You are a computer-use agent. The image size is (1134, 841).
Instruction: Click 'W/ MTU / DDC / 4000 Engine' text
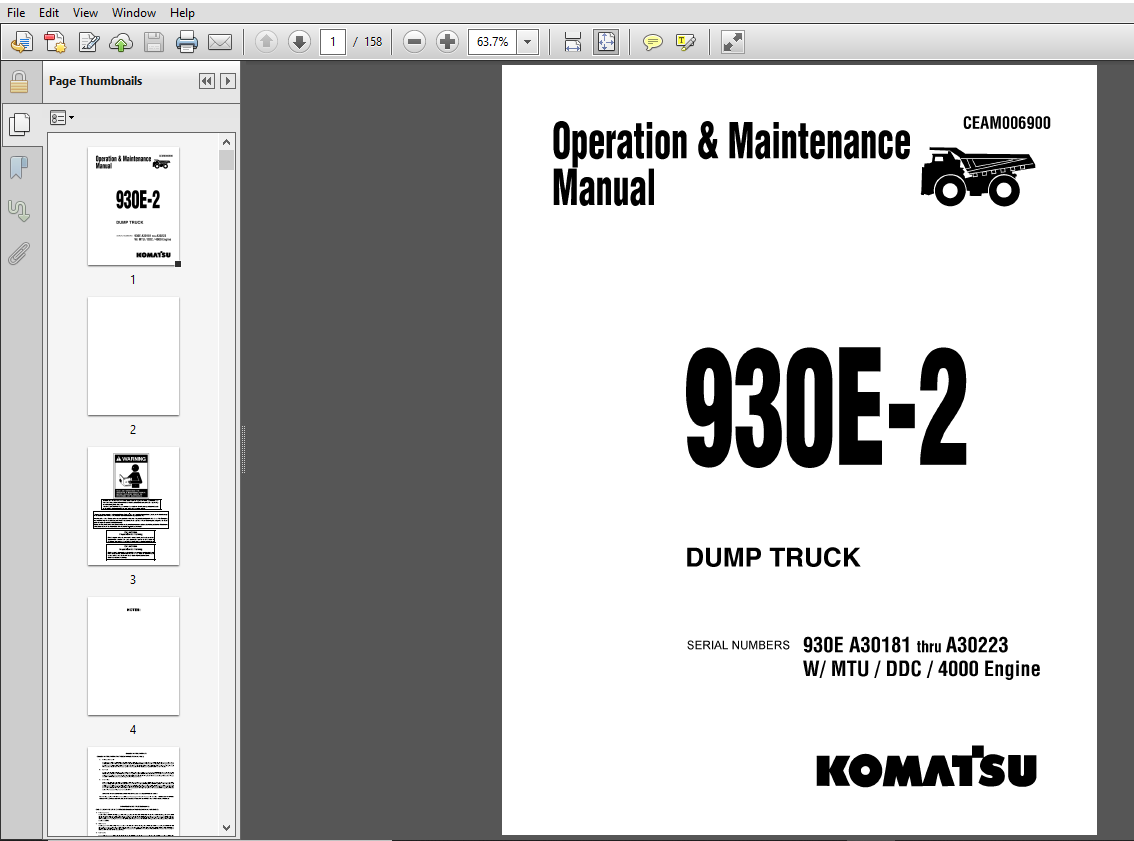point(921,669)
